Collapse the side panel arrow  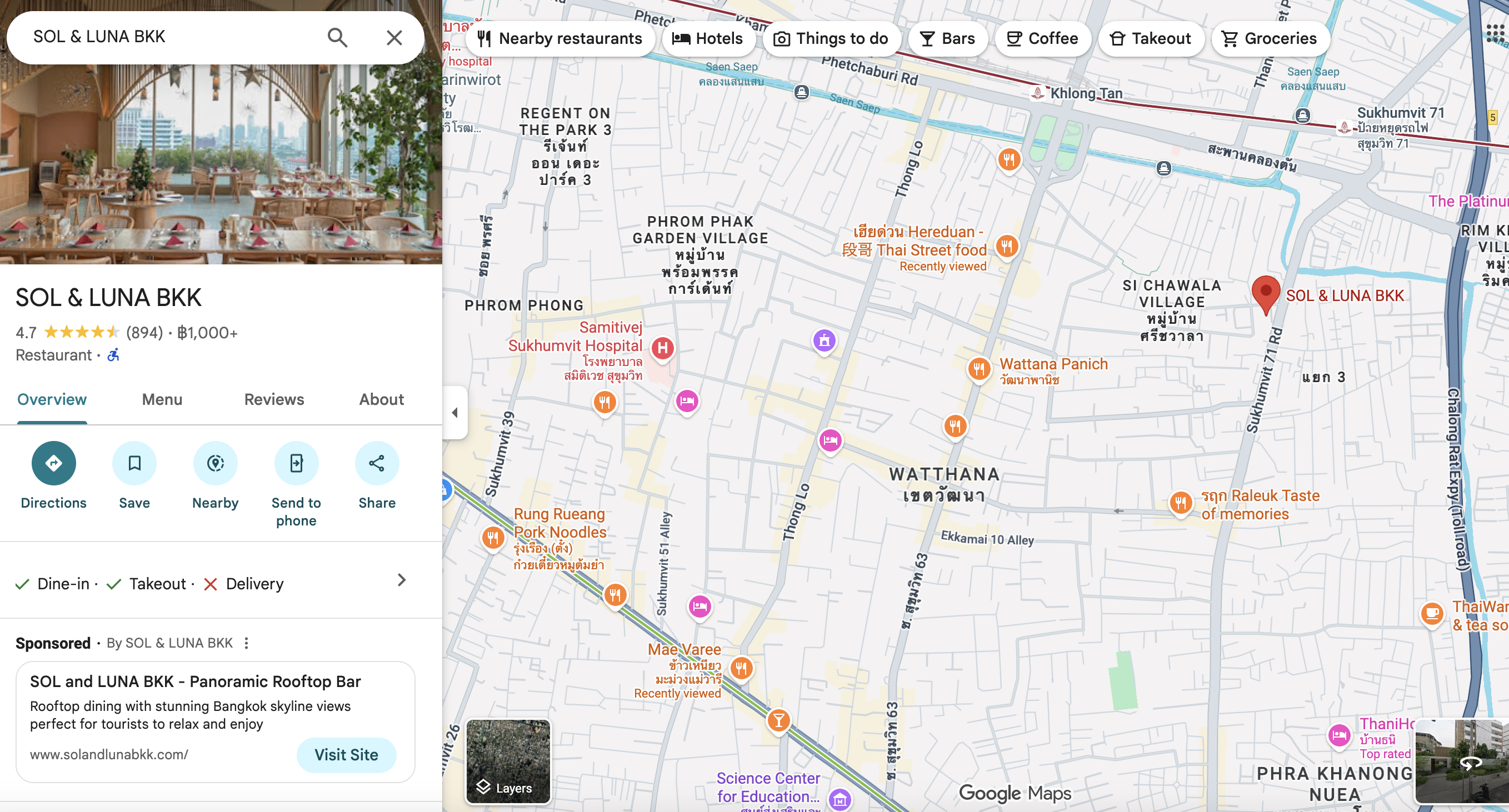pos(455,413)
